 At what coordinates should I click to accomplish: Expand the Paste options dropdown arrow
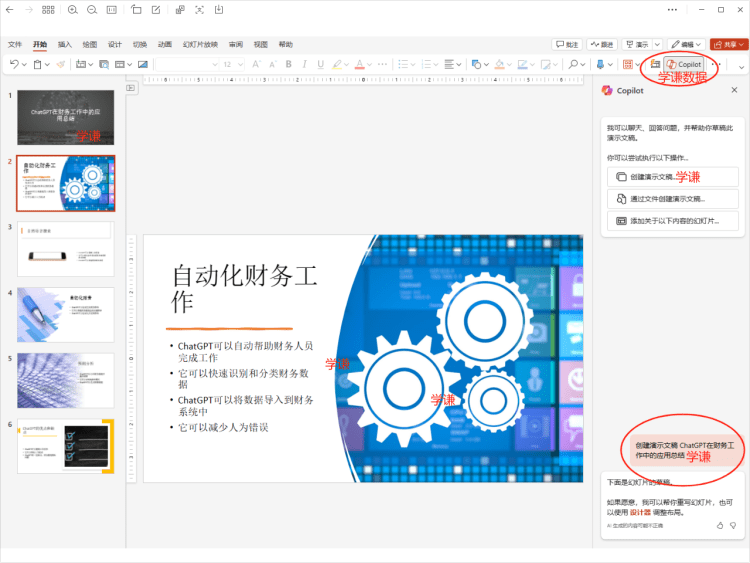(47, 65)
